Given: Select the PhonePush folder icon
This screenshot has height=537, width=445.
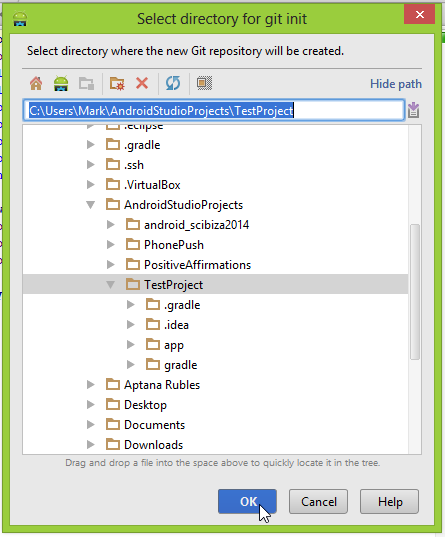Looking at the screenshot, I should point(133,245).
